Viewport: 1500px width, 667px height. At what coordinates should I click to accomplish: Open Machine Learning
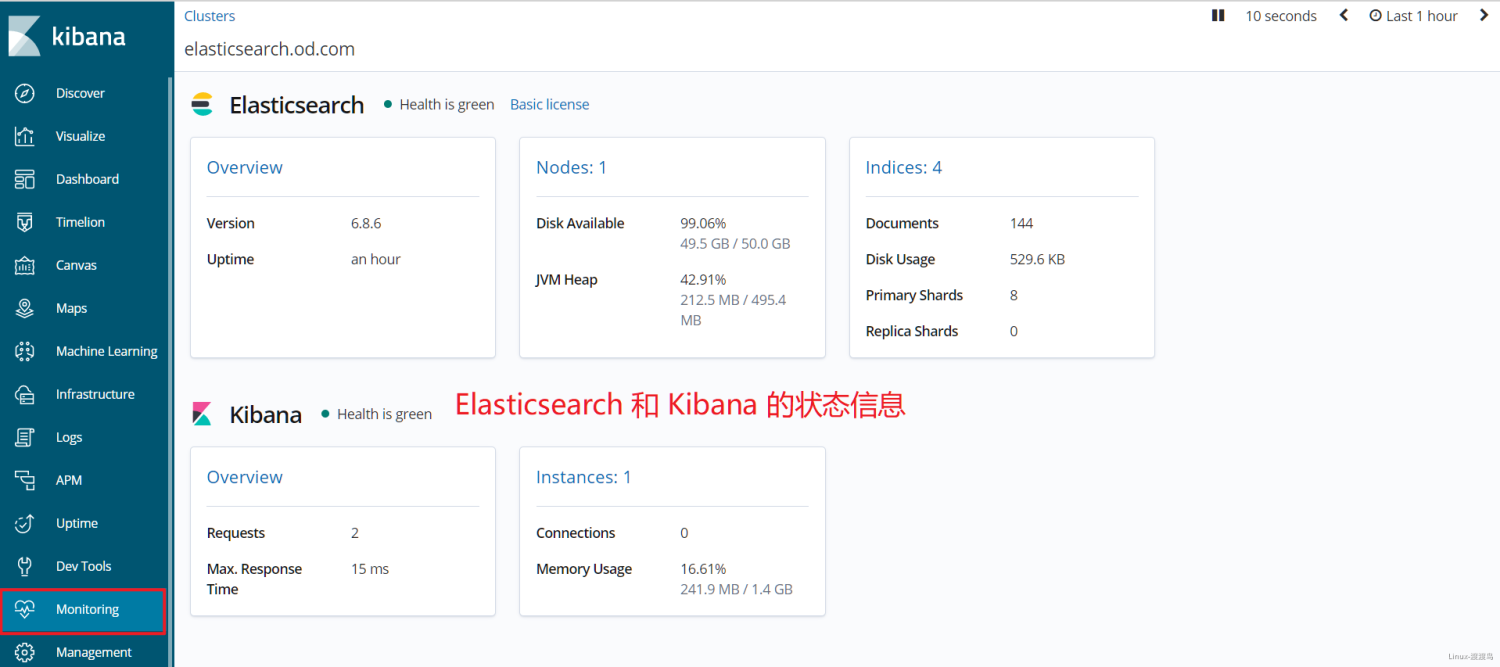click(106, 351)
